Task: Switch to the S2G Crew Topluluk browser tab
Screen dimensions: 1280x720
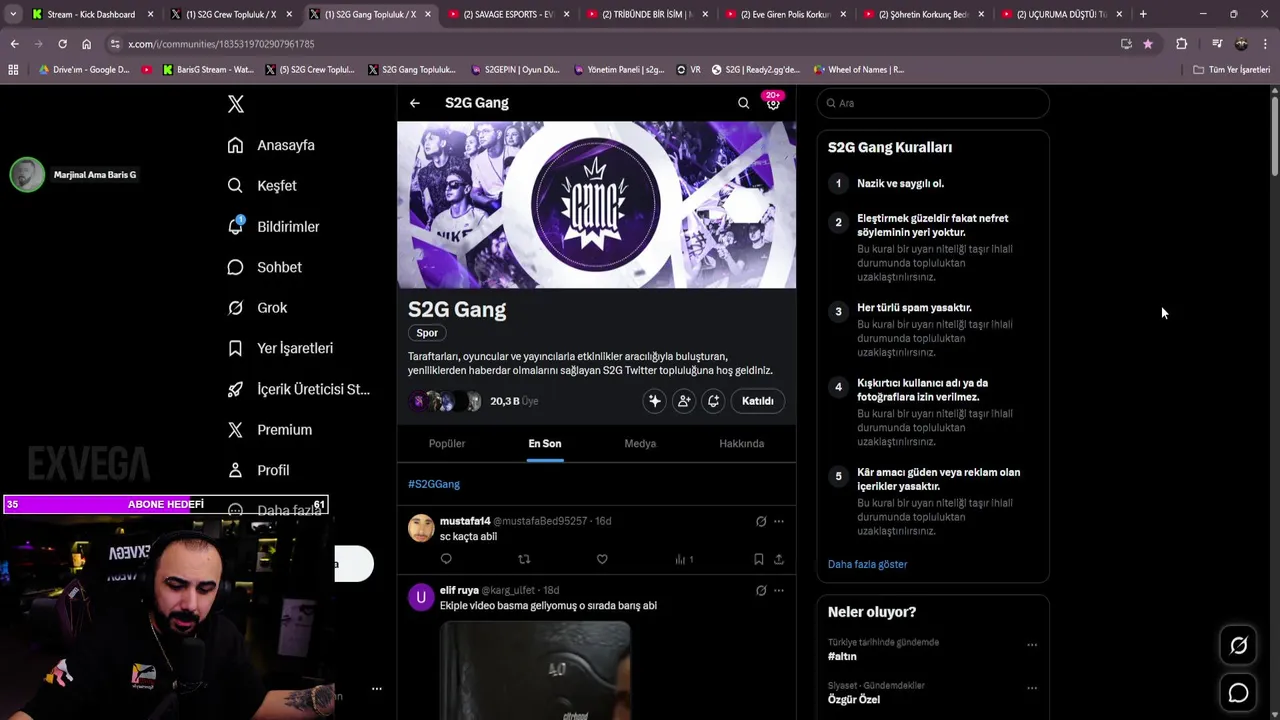Action: 231,14
